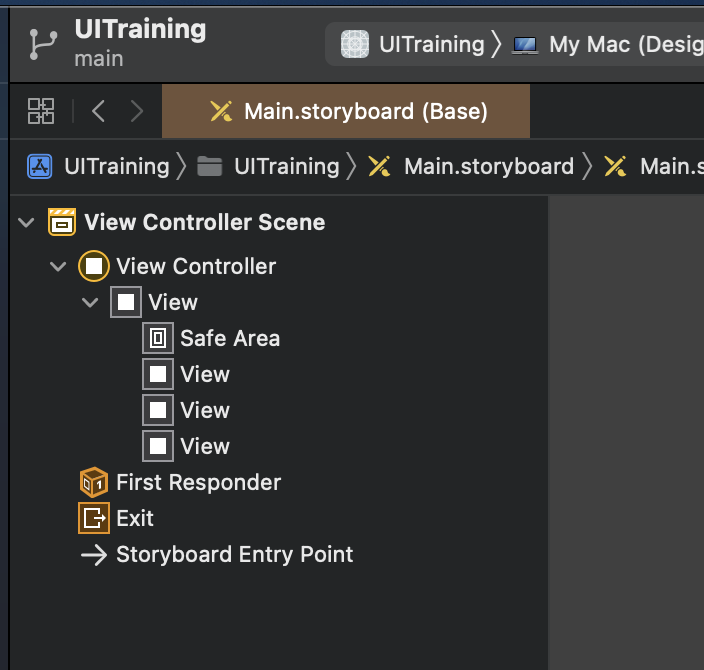Click the View Controller Scene icon
This screenshot has height=670, width=704.
point(62,222)
